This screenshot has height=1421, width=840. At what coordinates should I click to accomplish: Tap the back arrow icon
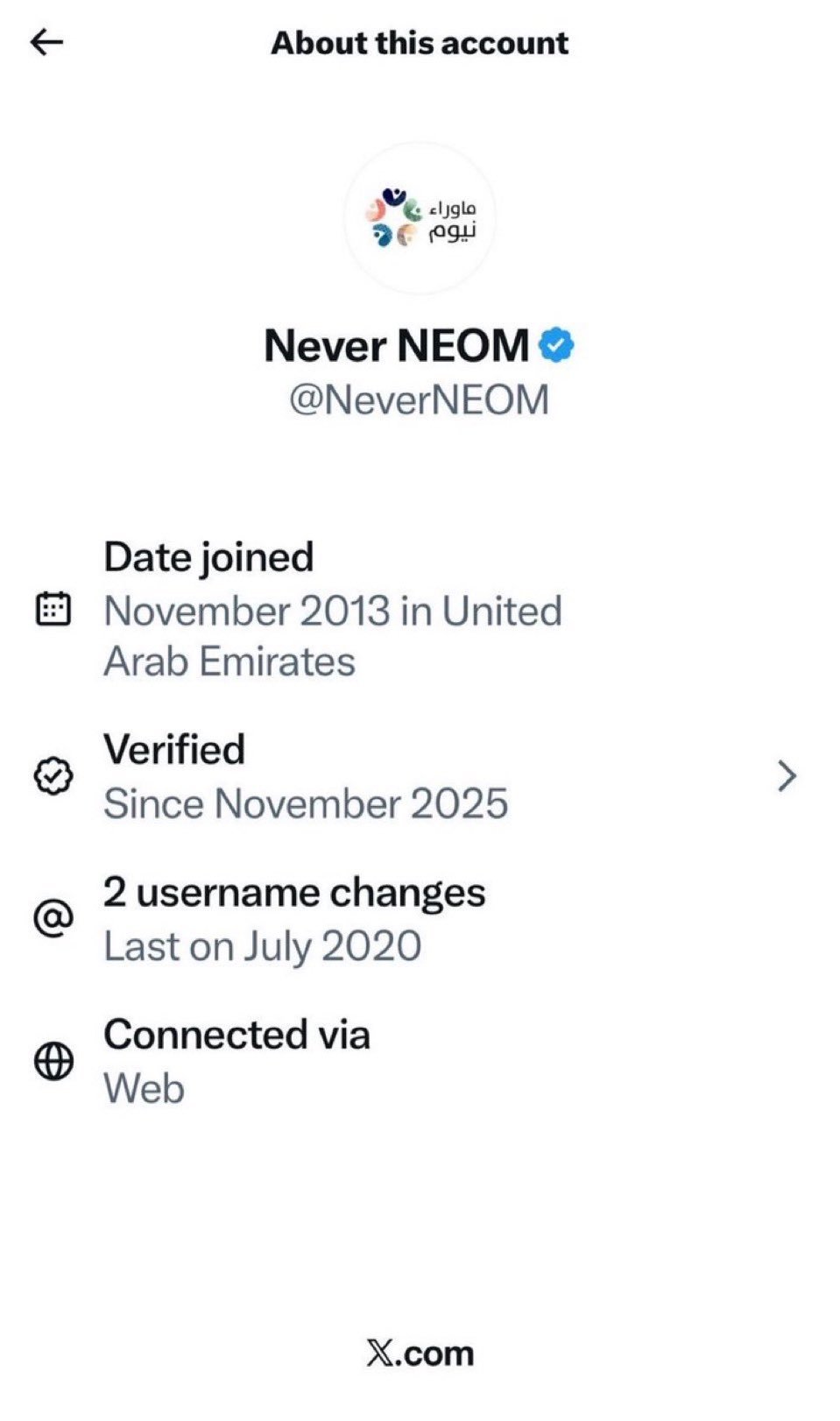46,42
